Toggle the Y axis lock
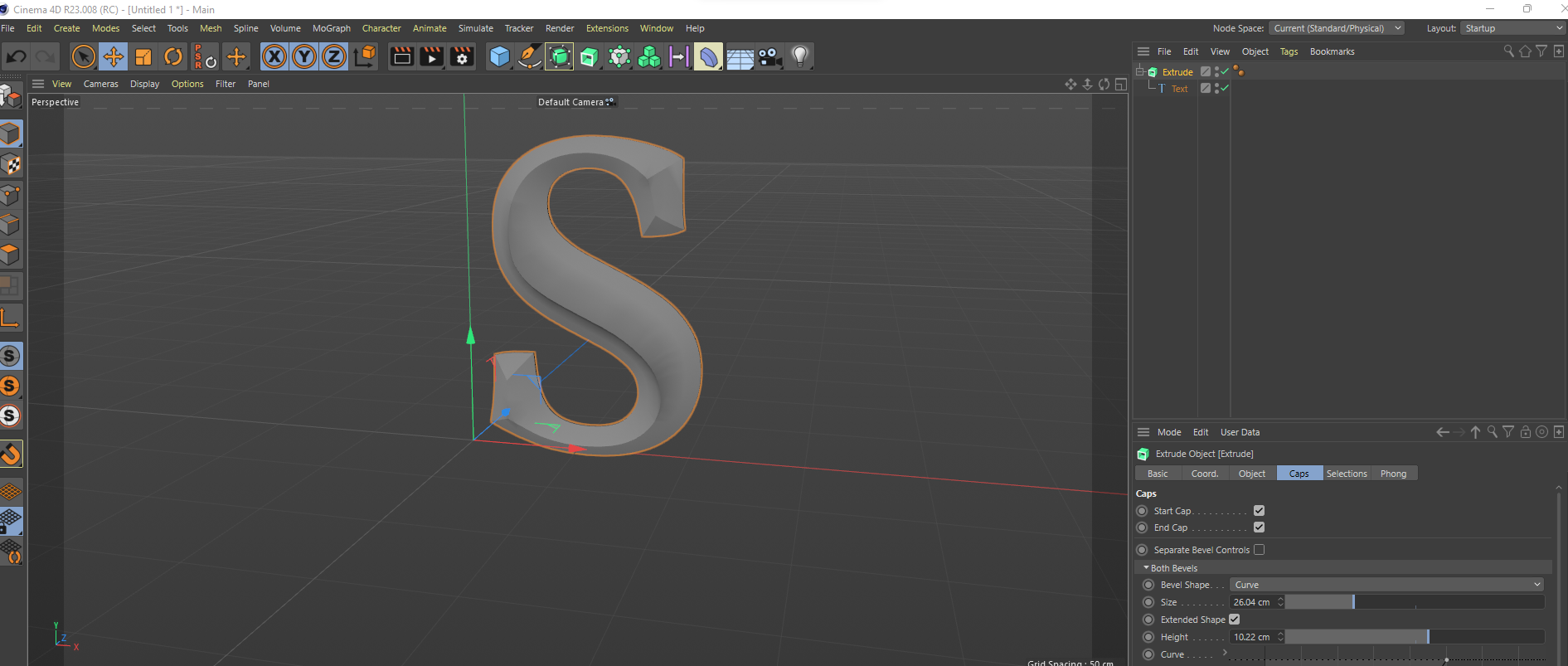 tap(304, 56)
